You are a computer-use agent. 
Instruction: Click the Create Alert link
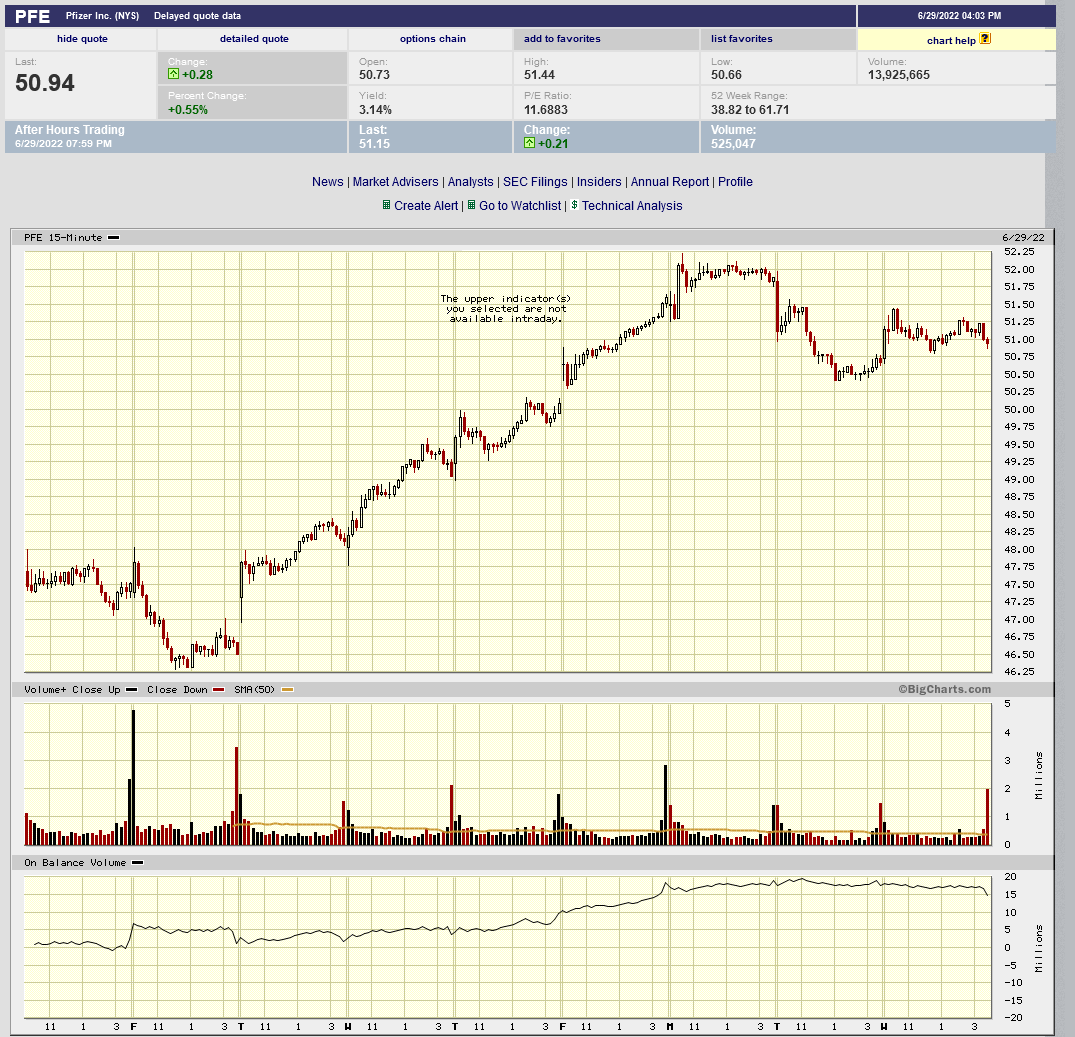[x=426, y=206]
